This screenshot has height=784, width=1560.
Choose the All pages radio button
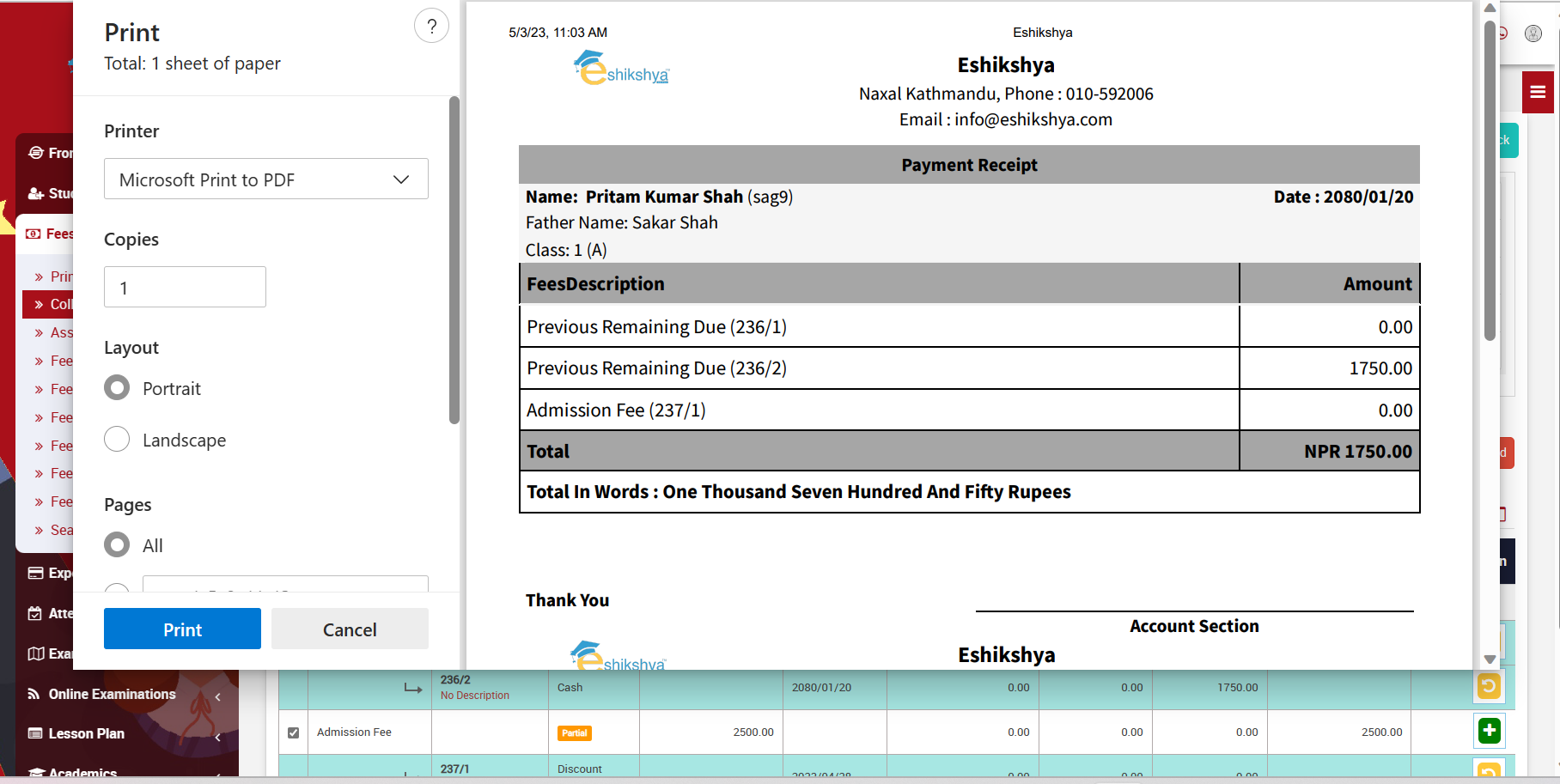coord(117,545)
